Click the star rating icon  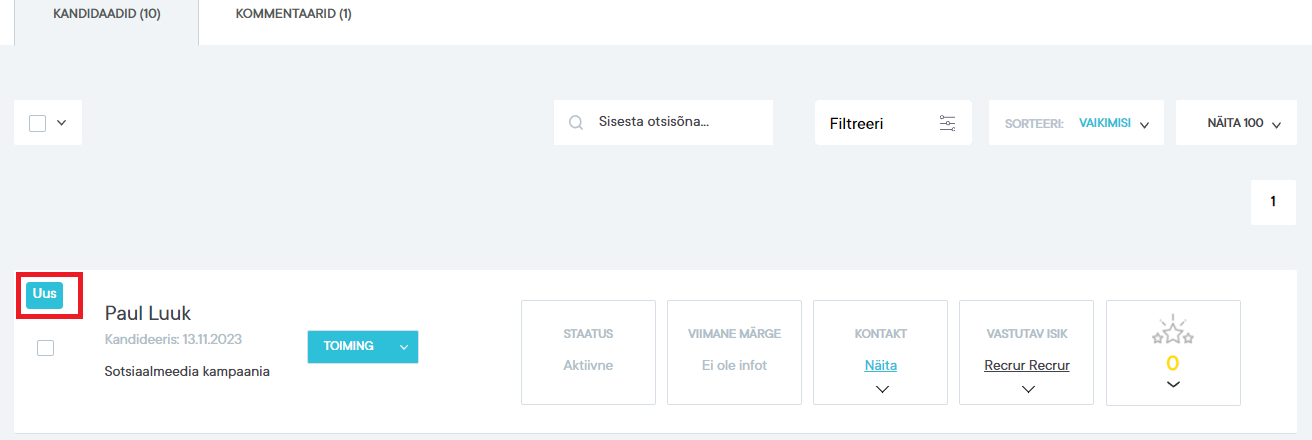coord(1173,333)
